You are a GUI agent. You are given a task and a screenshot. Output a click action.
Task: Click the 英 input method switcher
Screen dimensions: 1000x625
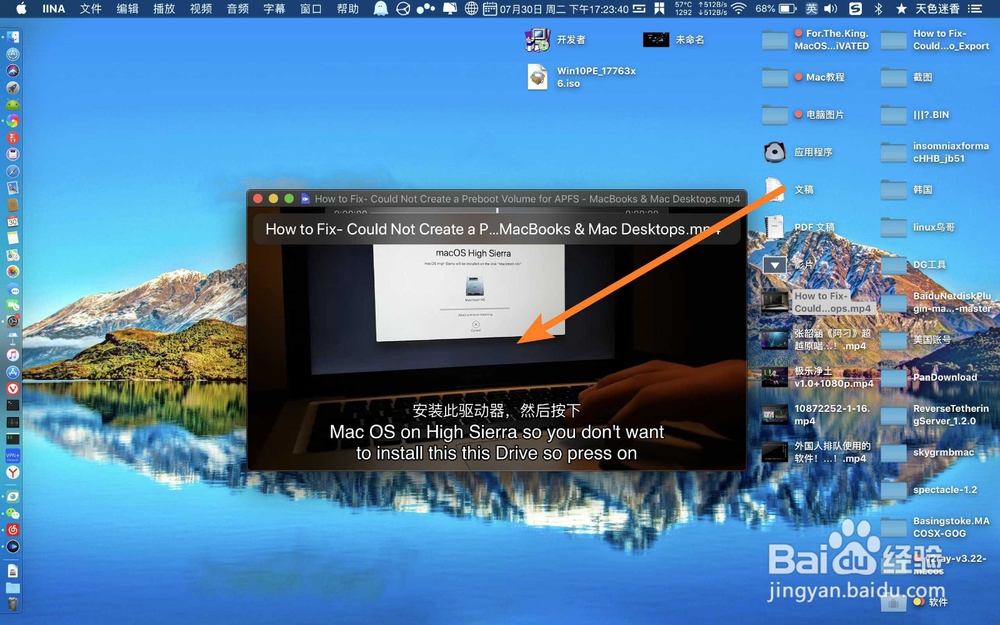811,8
